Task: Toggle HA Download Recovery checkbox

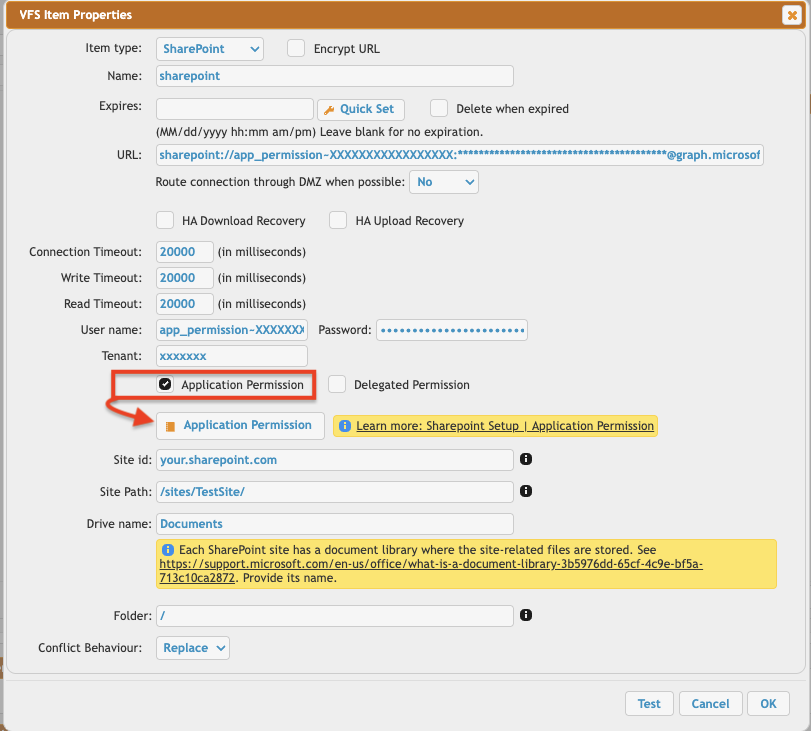Action: pos(165,220)
